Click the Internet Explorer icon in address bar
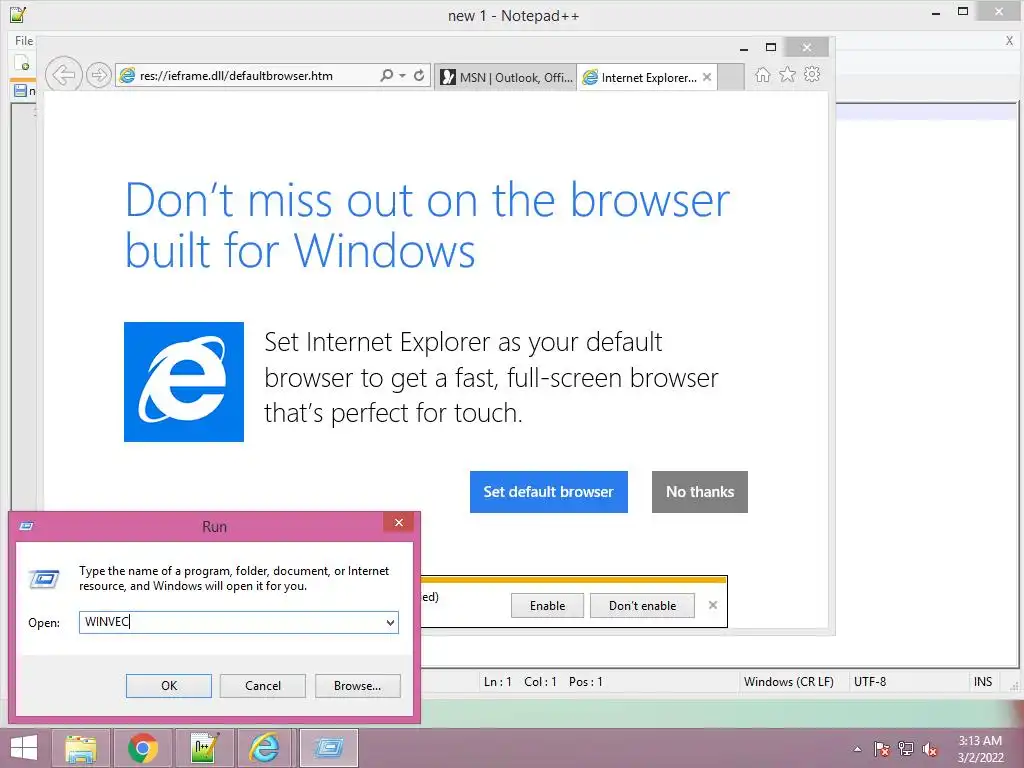Viewport: 1024px width, 768px height. tap(127, 75)
